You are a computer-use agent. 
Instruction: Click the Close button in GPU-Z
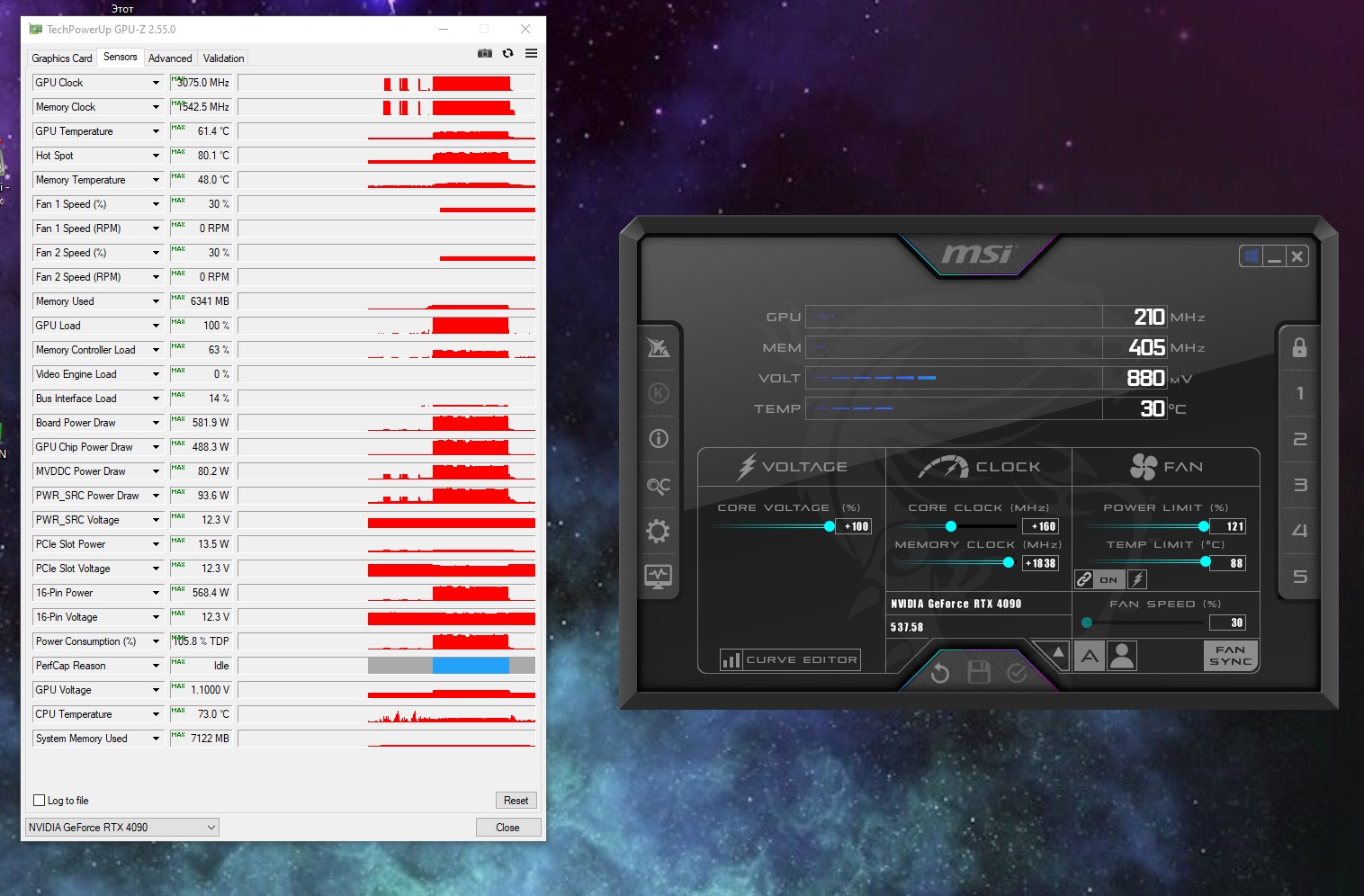pyautogui.click(x=508, y=828)
